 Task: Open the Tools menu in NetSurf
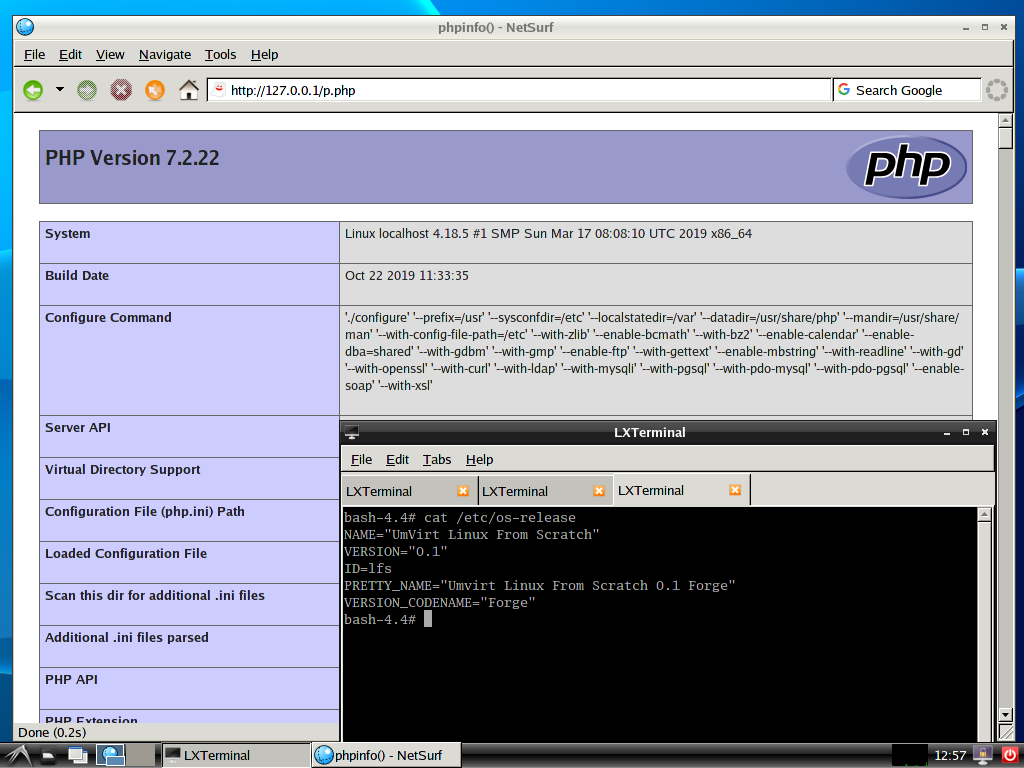tap(220, 54)
